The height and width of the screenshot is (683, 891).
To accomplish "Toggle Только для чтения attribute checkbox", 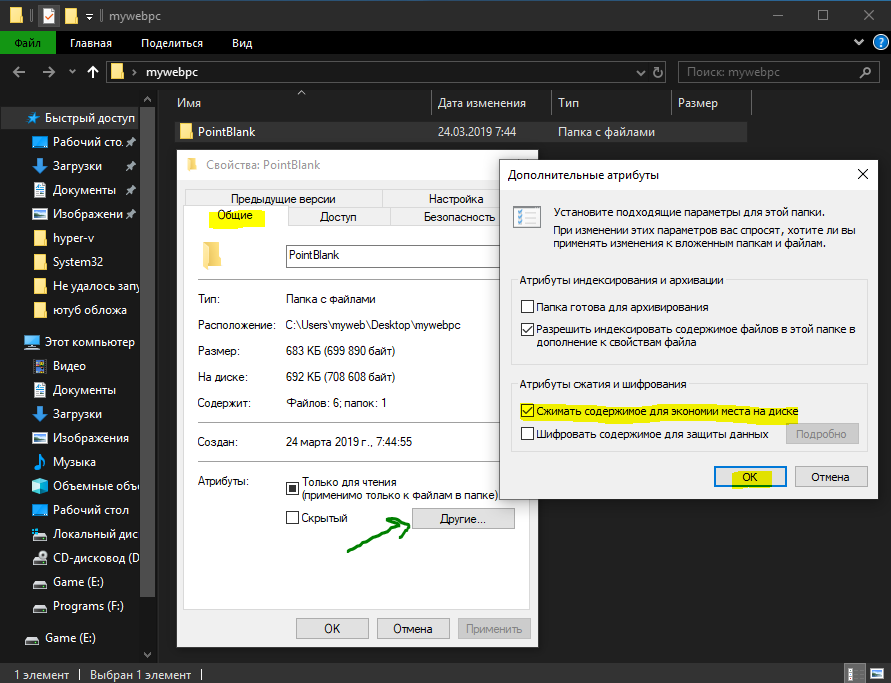I will tap(292, 488).
